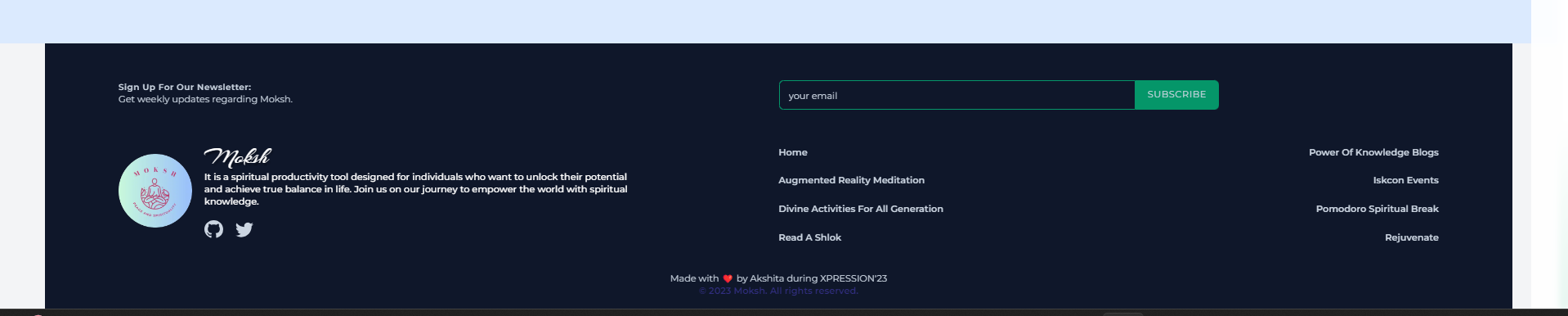Viewport: 1568px width, 316px height.
Task: Open the Twitter bird icon link
Action: pos(244,229)
